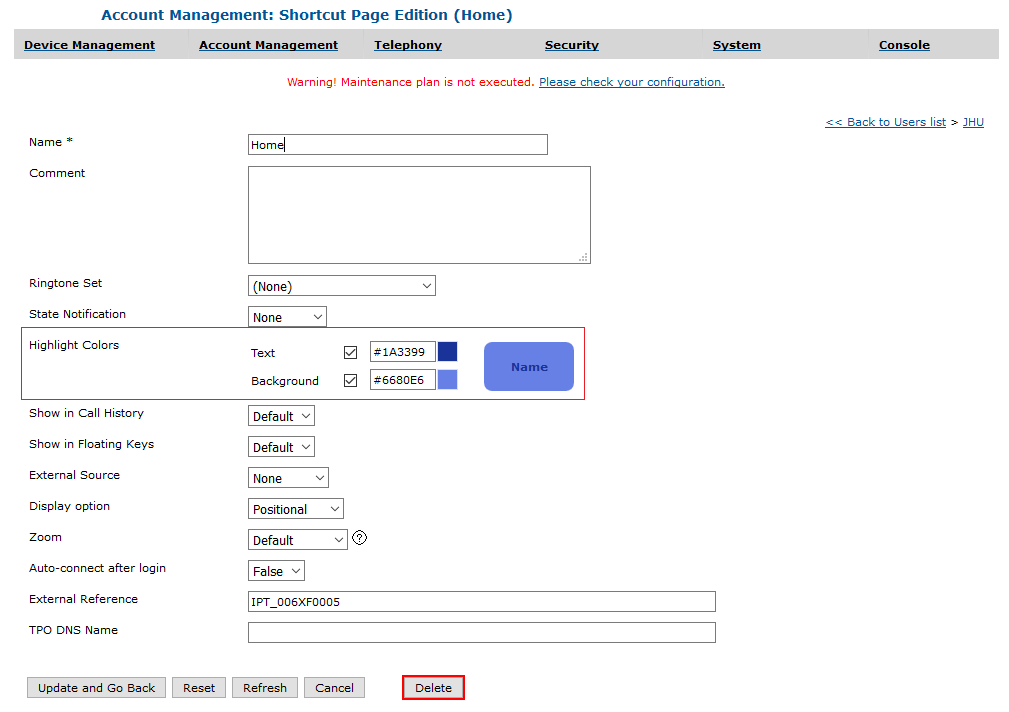Open the Zoom level dropdown
Image resolution: width=1009 pixels, height=712 pixels.
298,539
